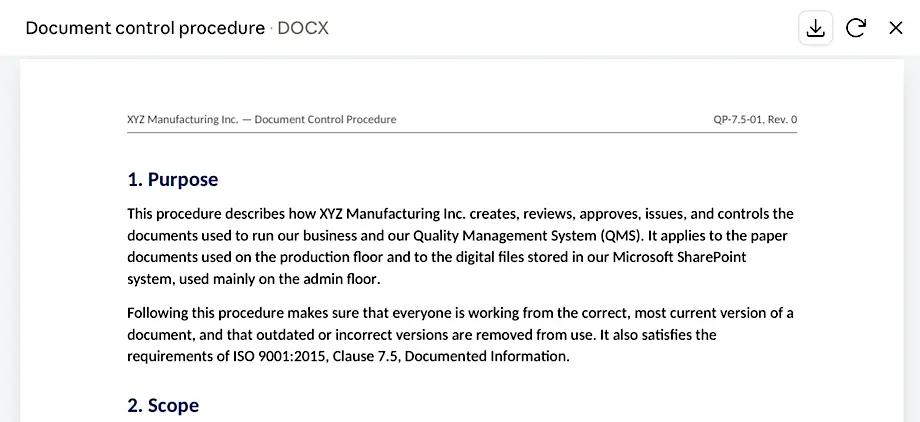Viewport: 920px width, 422px height.
Task: Download the Document control procedure file
Action: tap(816, 28)
